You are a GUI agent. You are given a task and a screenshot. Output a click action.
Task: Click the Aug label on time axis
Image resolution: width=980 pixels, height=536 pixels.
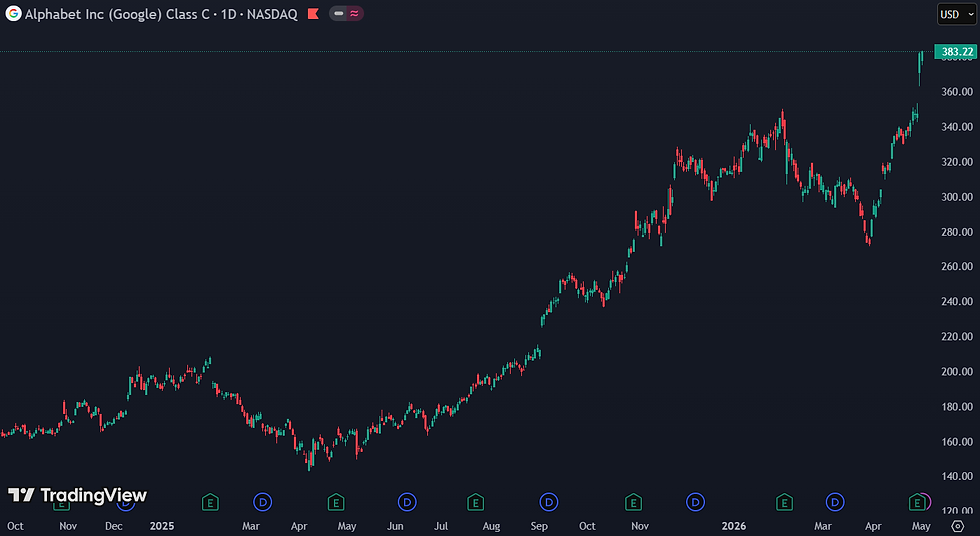491,526
